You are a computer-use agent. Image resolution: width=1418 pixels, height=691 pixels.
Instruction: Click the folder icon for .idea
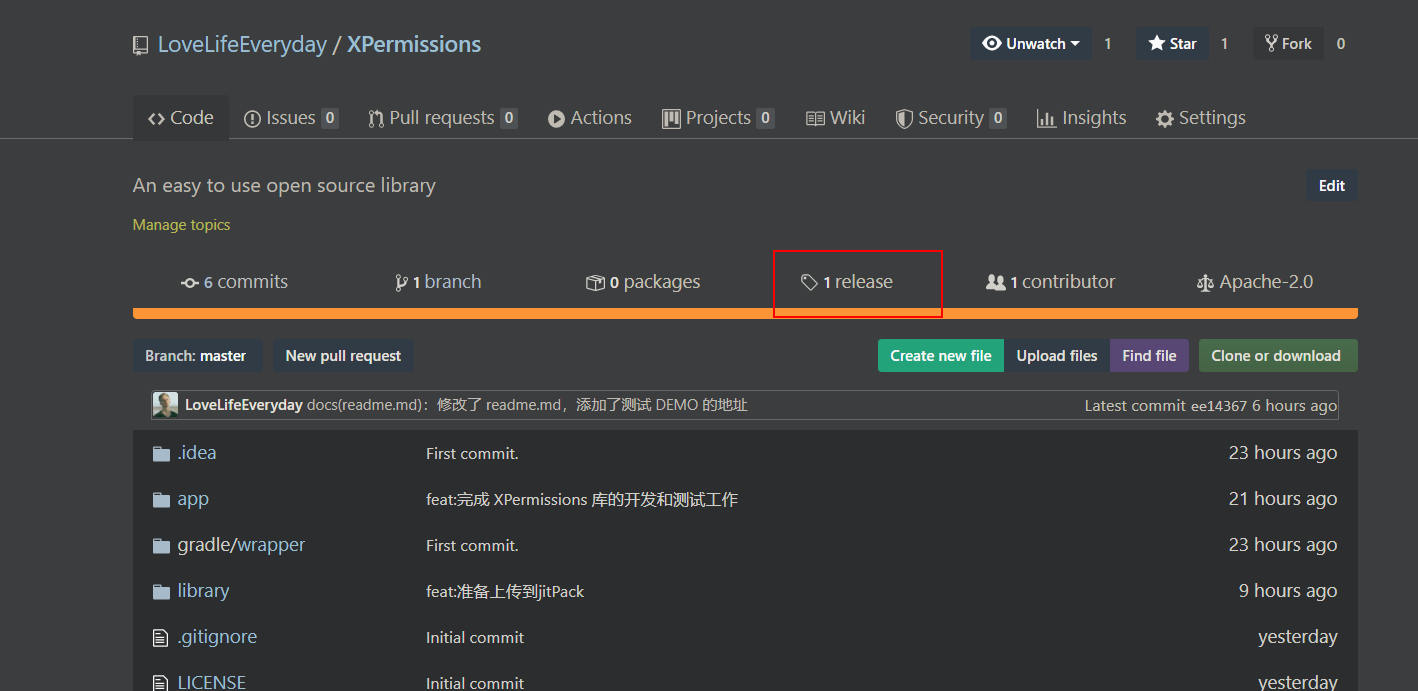point(161,454)
